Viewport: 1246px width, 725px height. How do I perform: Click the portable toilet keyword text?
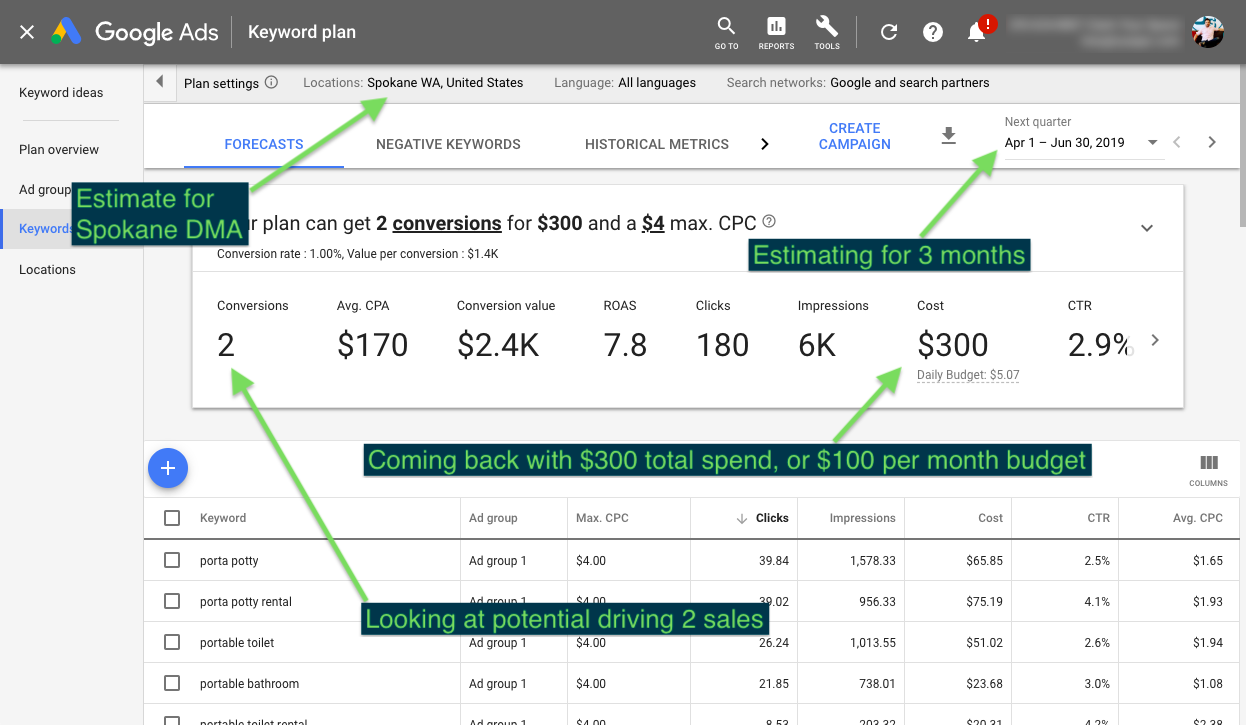[237, 643]
